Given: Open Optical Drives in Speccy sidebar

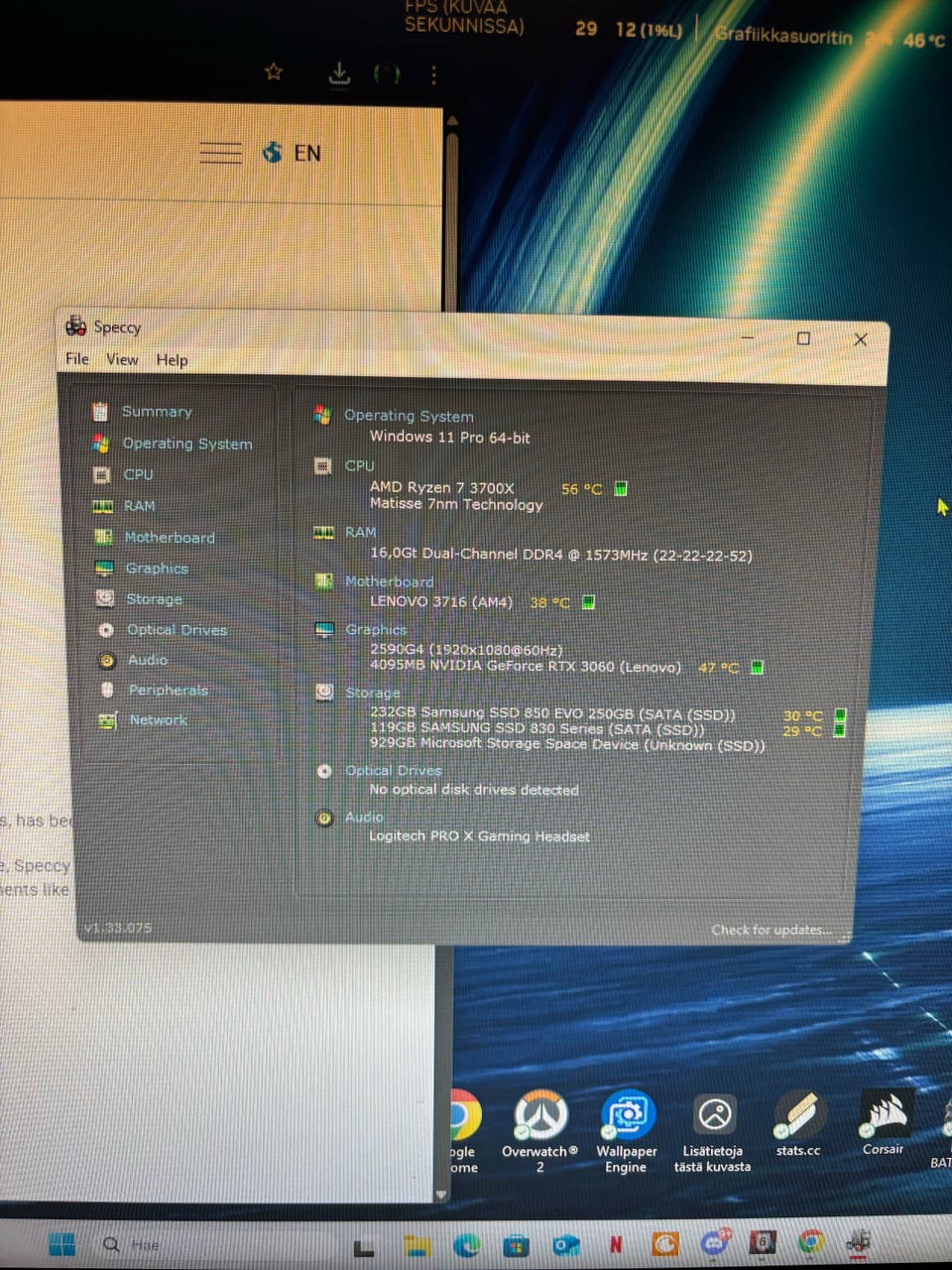Looking at the screenshot, I should [x=177, y=630].
